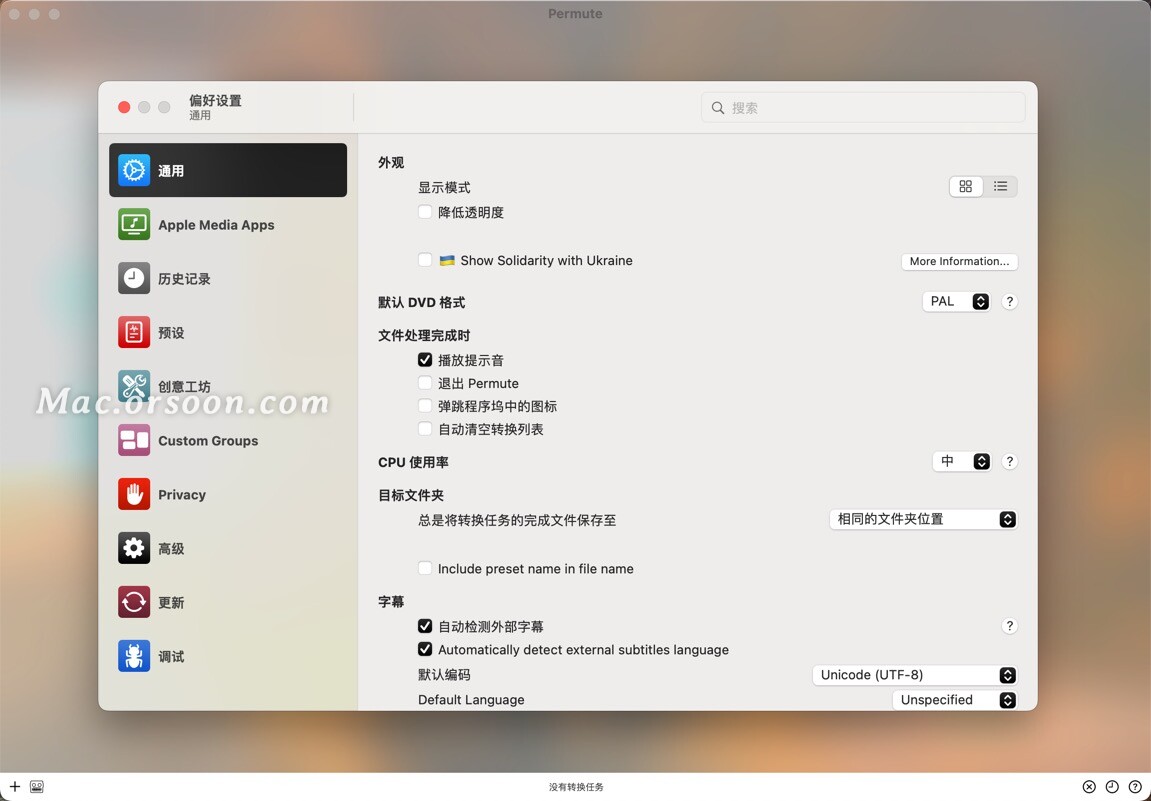Click the green Apple Media Apps icon
The width and height of the screenshot is (1151, 801).
(134, 224)
